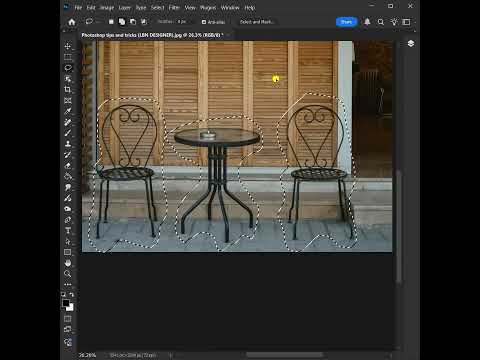Select the Path Selection arrow tool
Viewport: 480px width, 360px height.
coord(68,241)
